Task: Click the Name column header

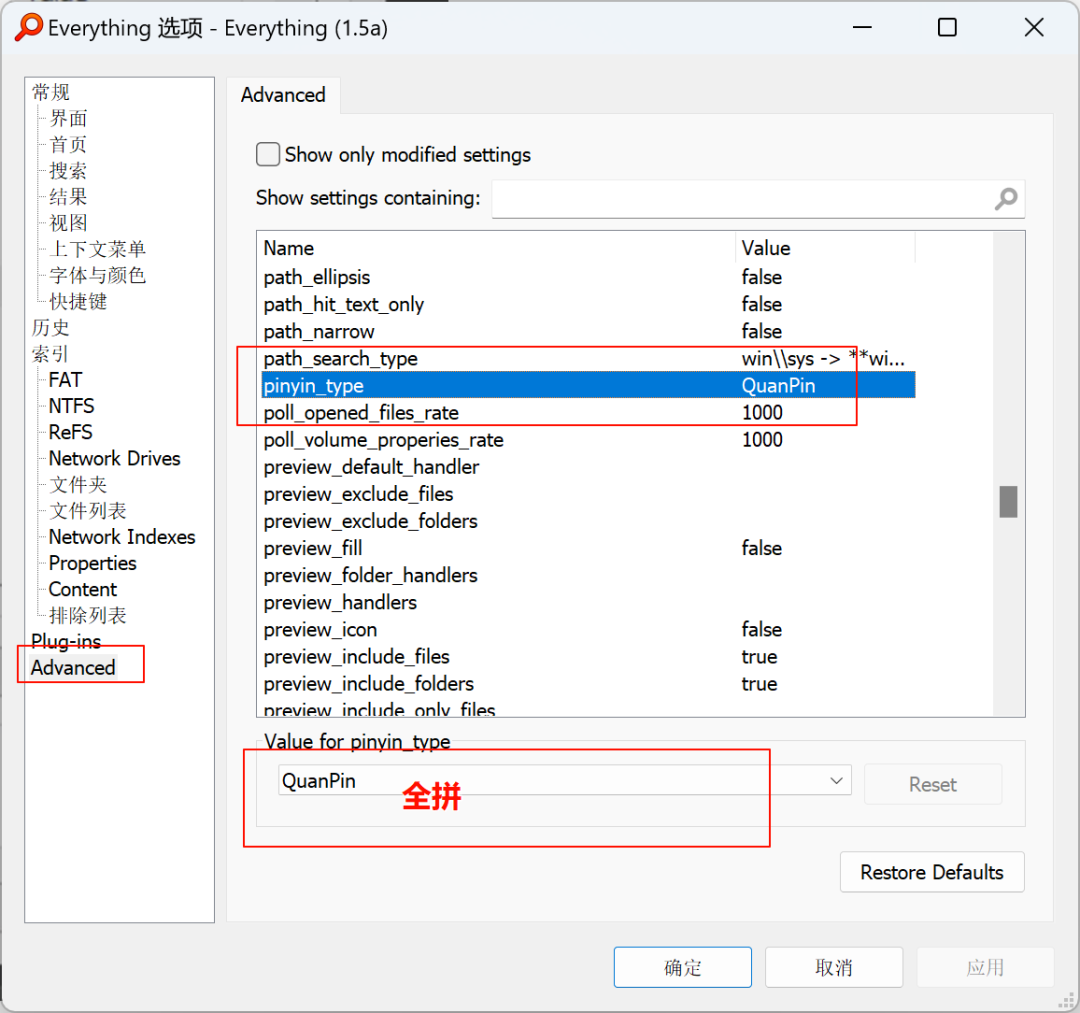Action: (498, 249)
